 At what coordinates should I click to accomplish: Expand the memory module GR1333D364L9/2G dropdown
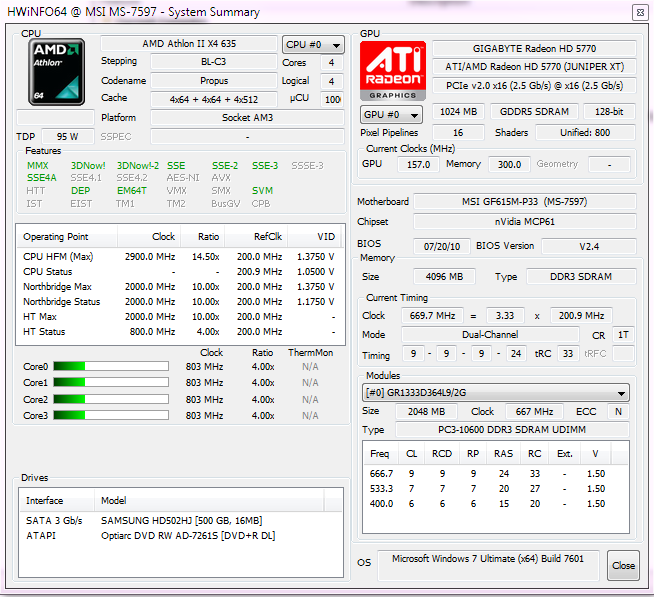[x=496, y=393]
